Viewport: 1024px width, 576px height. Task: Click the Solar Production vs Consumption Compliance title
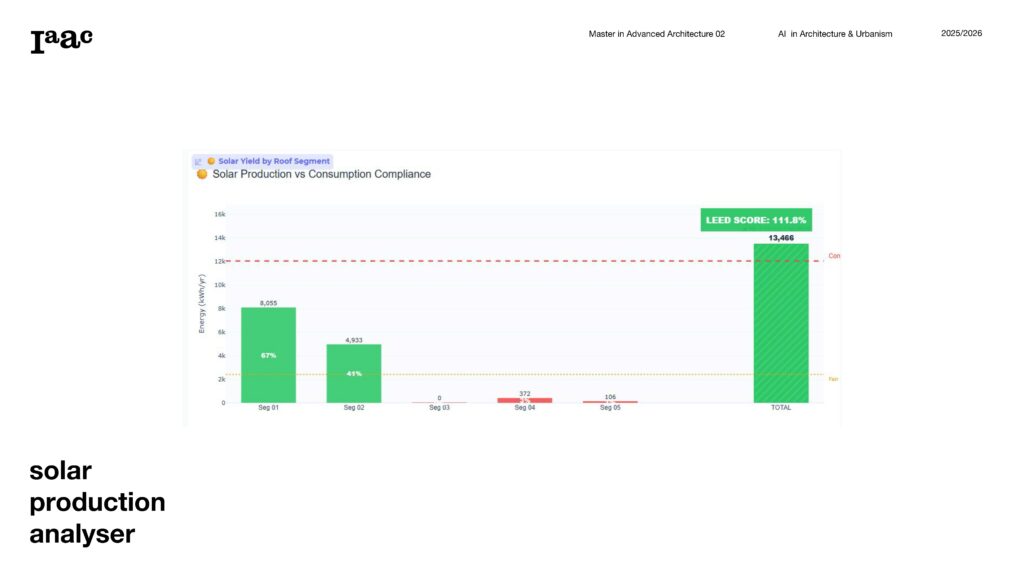(321, 174)
